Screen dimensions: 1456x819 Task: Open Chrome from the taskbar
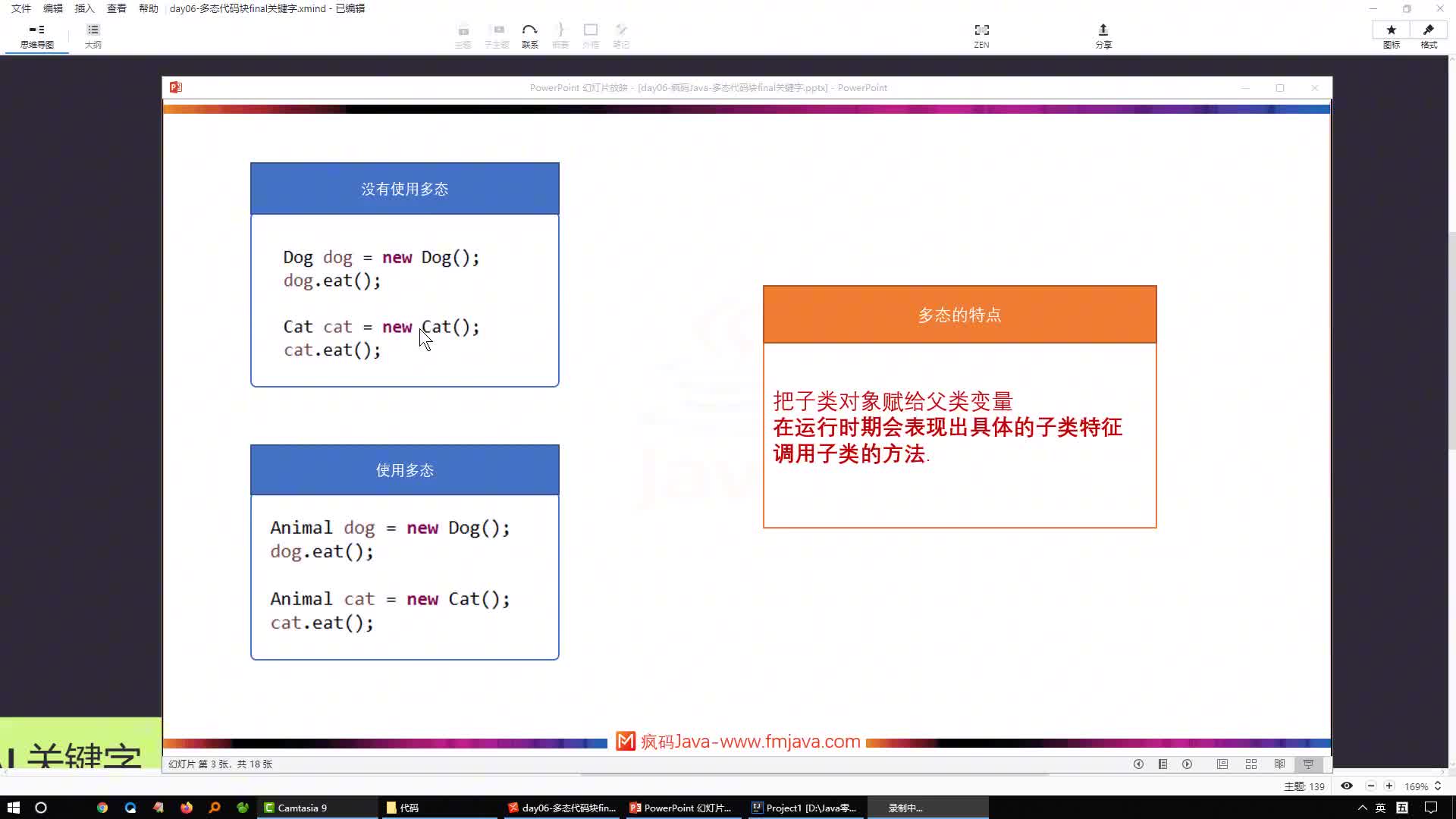(102, 808)
